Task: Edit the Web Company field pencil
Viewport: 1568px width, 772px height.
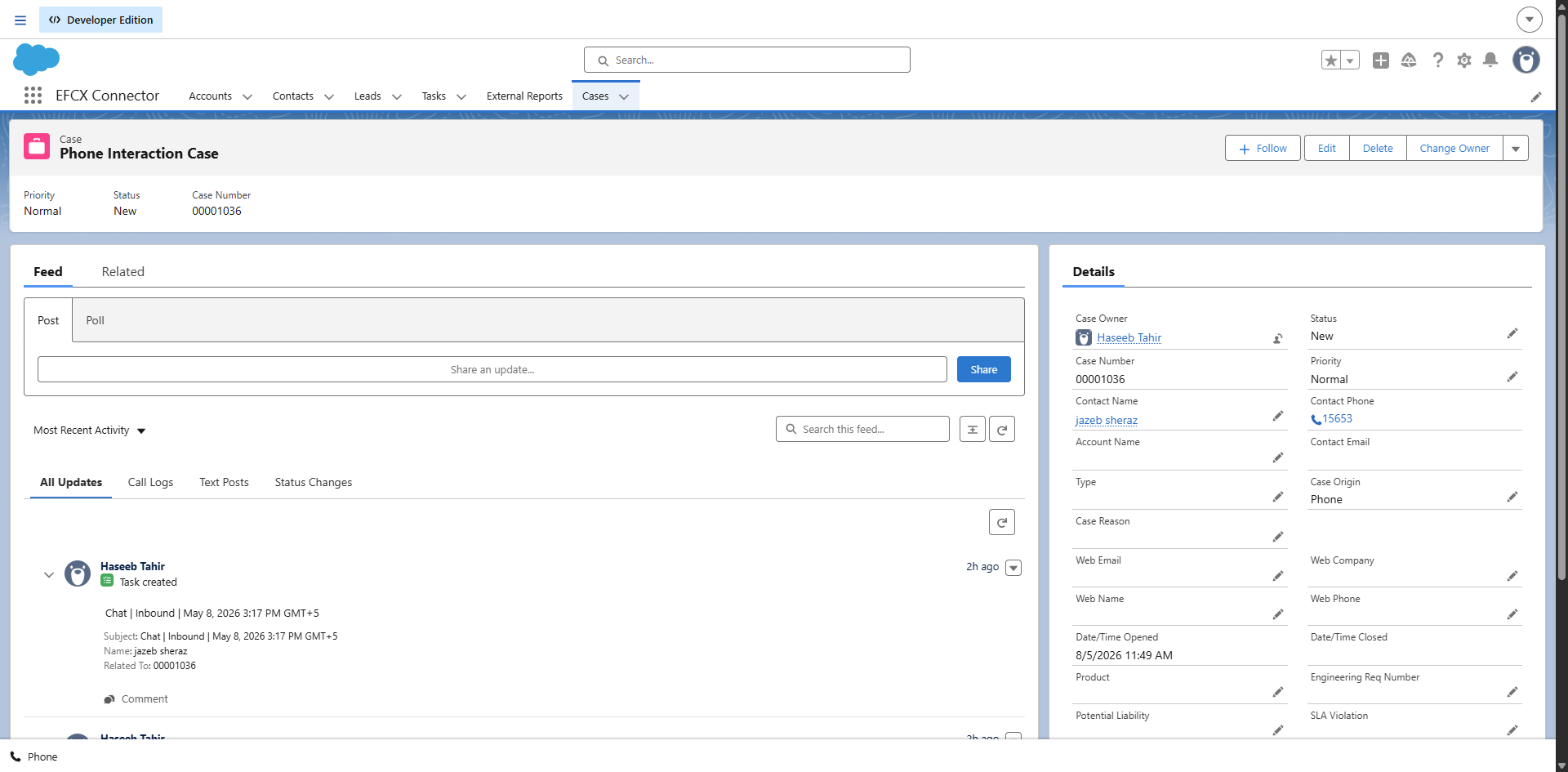Action: click(1512, 576)
